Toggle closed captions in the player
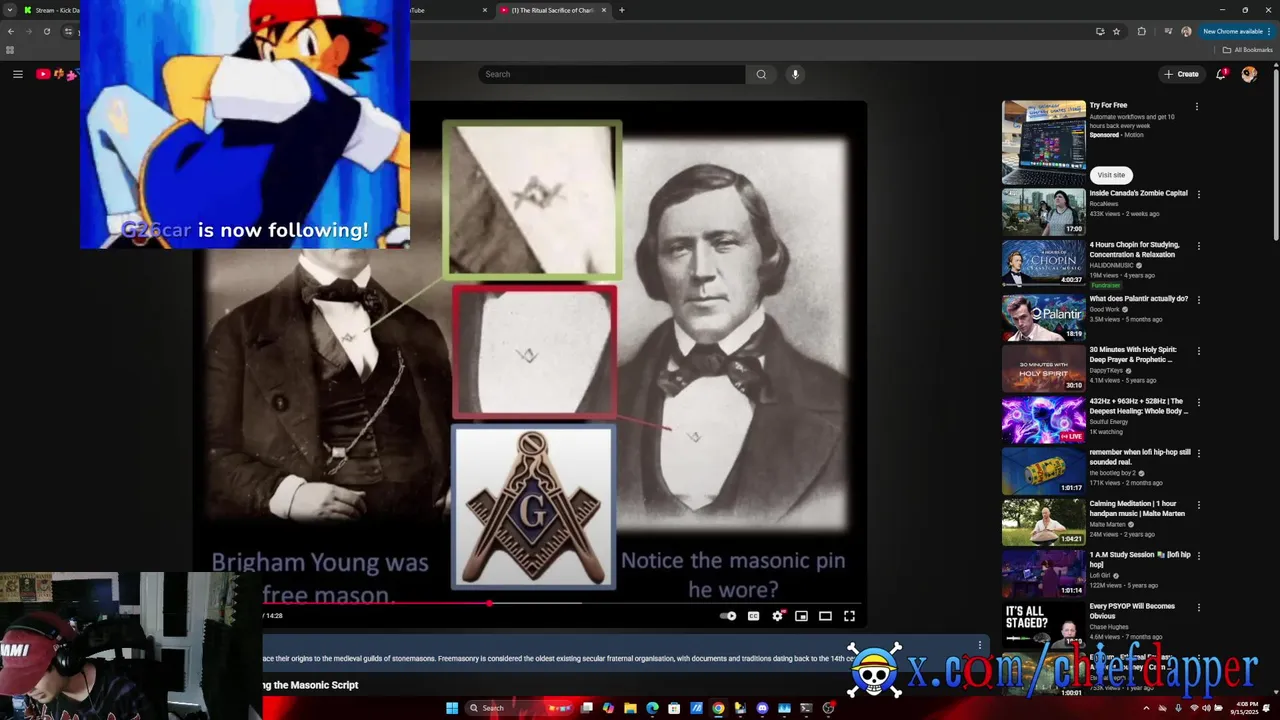This screenshot has height=720, width=1280. pyautogui.click(x=754, y=616)
